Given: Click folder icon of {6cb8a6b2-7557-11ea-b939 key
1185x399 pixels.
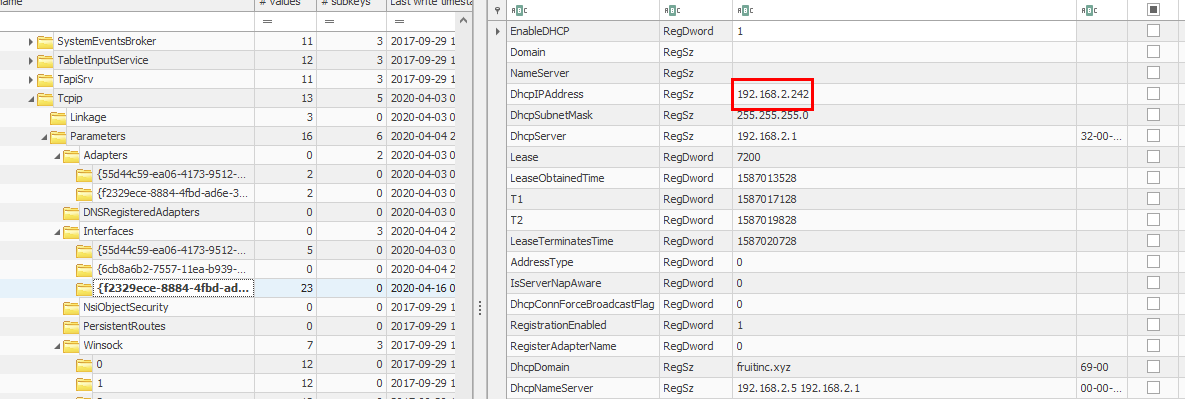Looking at the screenshot, I should coord(85,270).
